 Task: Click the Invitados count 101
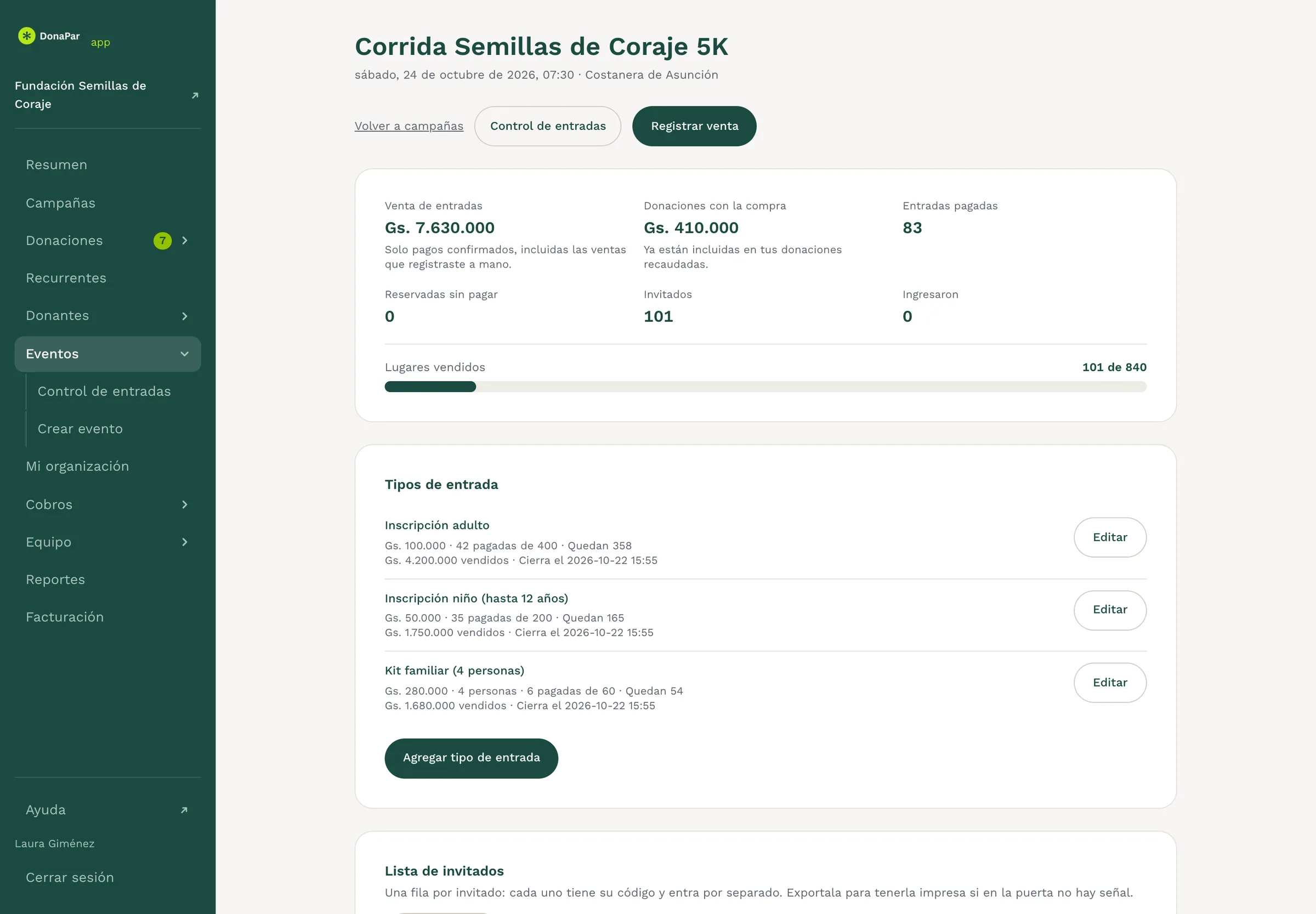pos(658,317)
